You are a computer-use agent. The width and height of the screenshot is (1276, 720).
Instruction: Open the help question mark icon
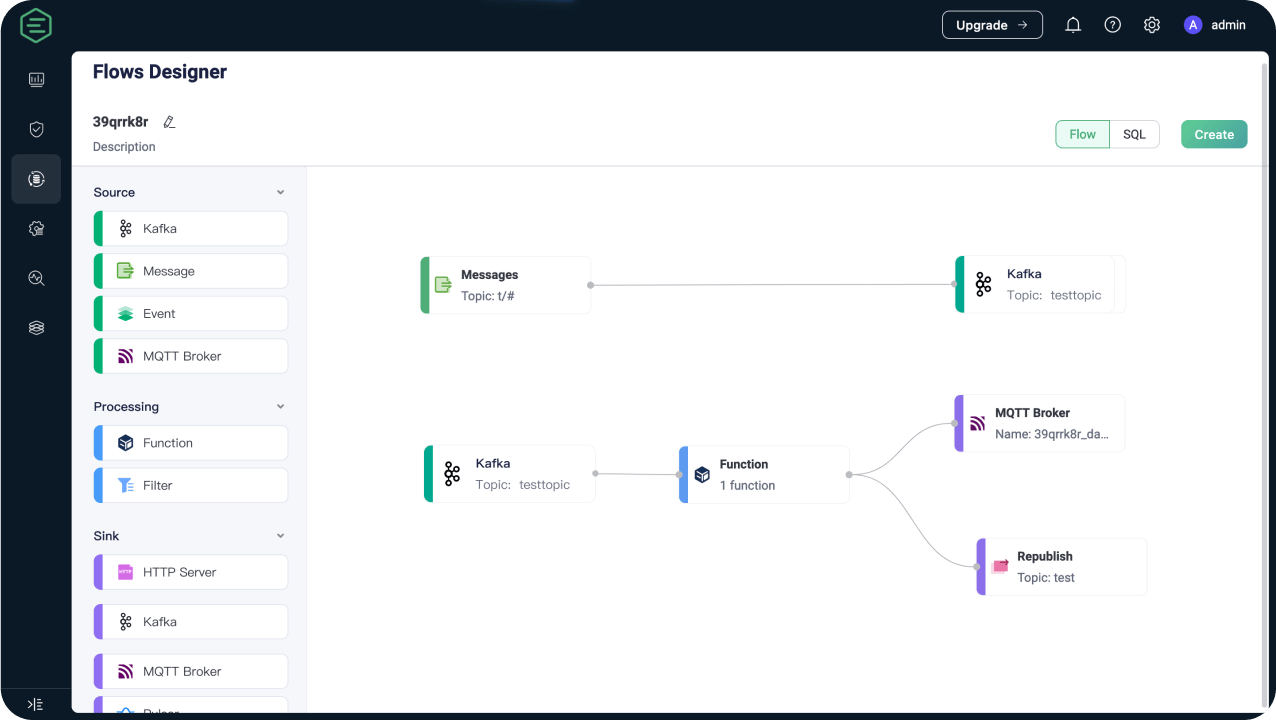coord(1112,25)
